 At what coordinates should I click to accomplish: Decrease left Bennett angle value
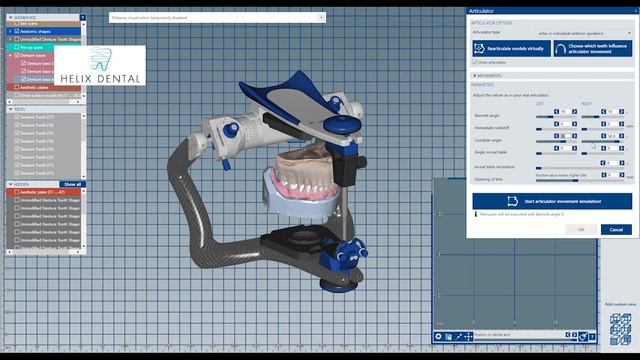pos(556,111)
